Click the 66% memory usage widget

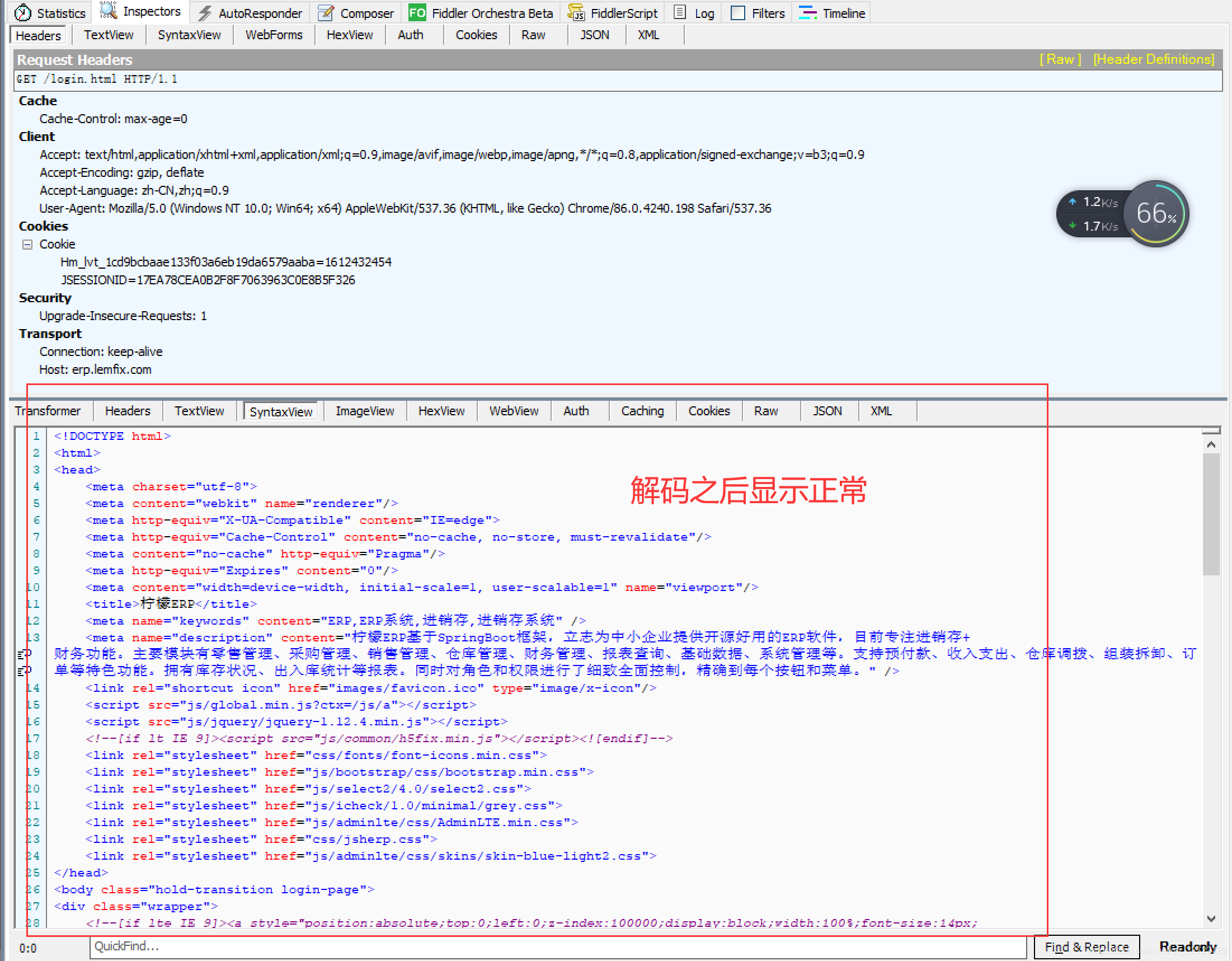coord(1156,213)
